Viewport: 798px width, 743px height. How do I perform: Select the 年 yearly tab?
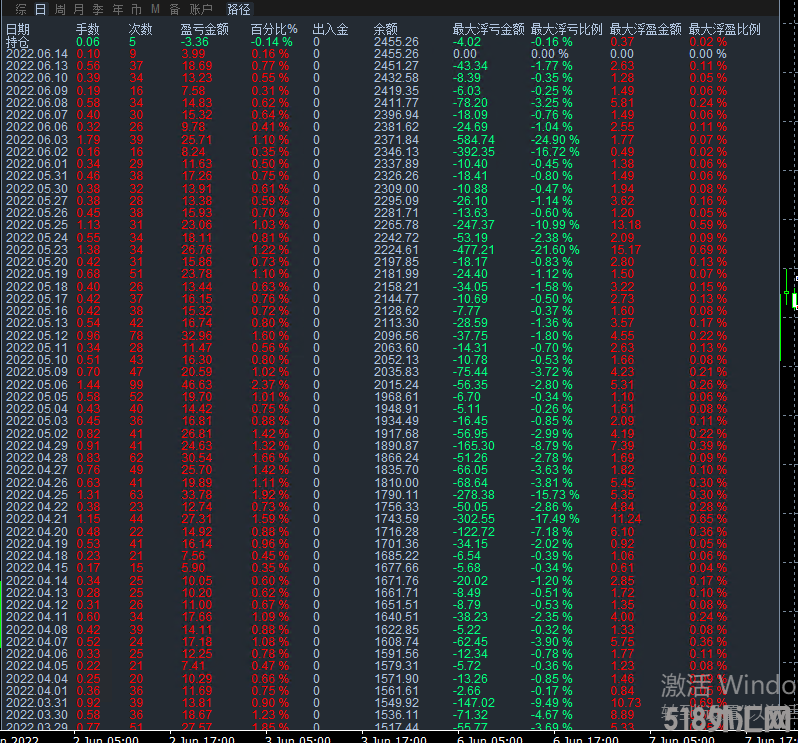click(x=118, y=9)
